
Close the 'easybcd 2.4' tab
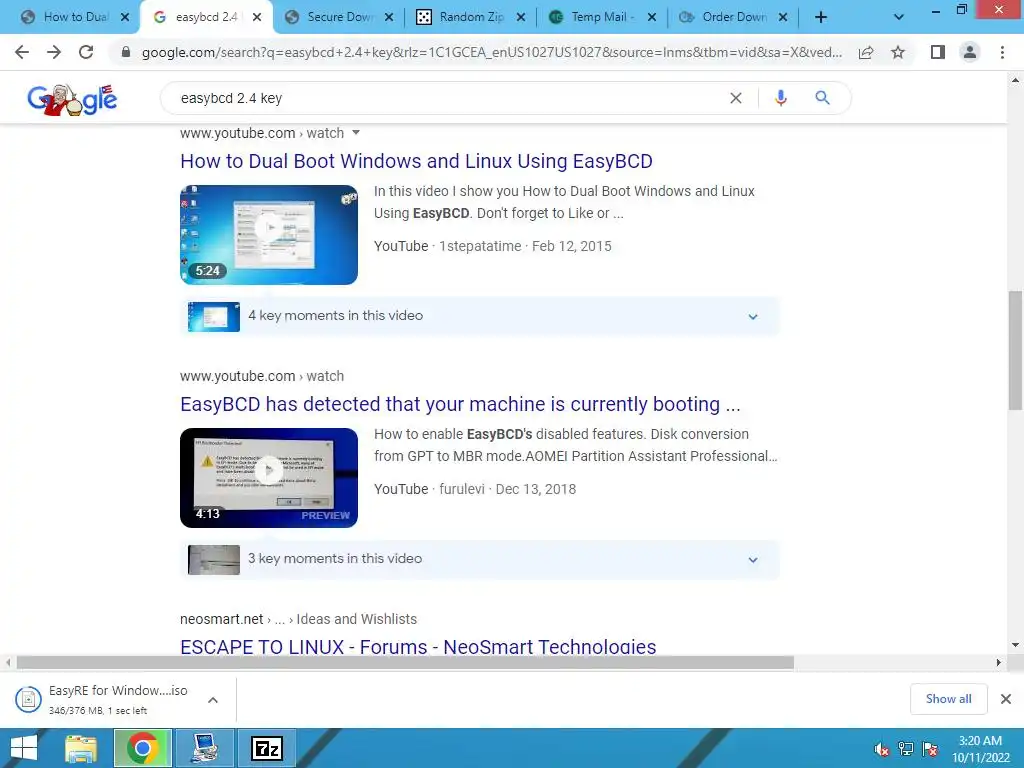tap(257, 17)
